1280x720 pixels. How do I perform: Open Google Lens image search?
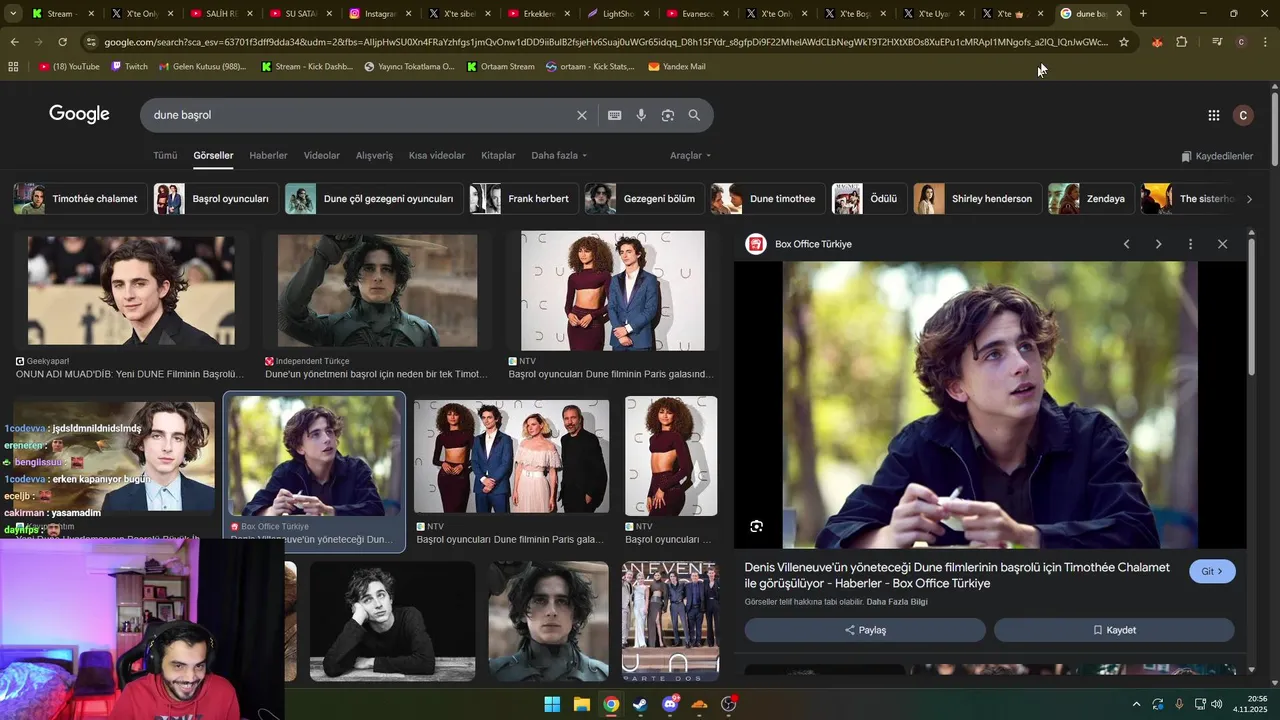point(668,115)
